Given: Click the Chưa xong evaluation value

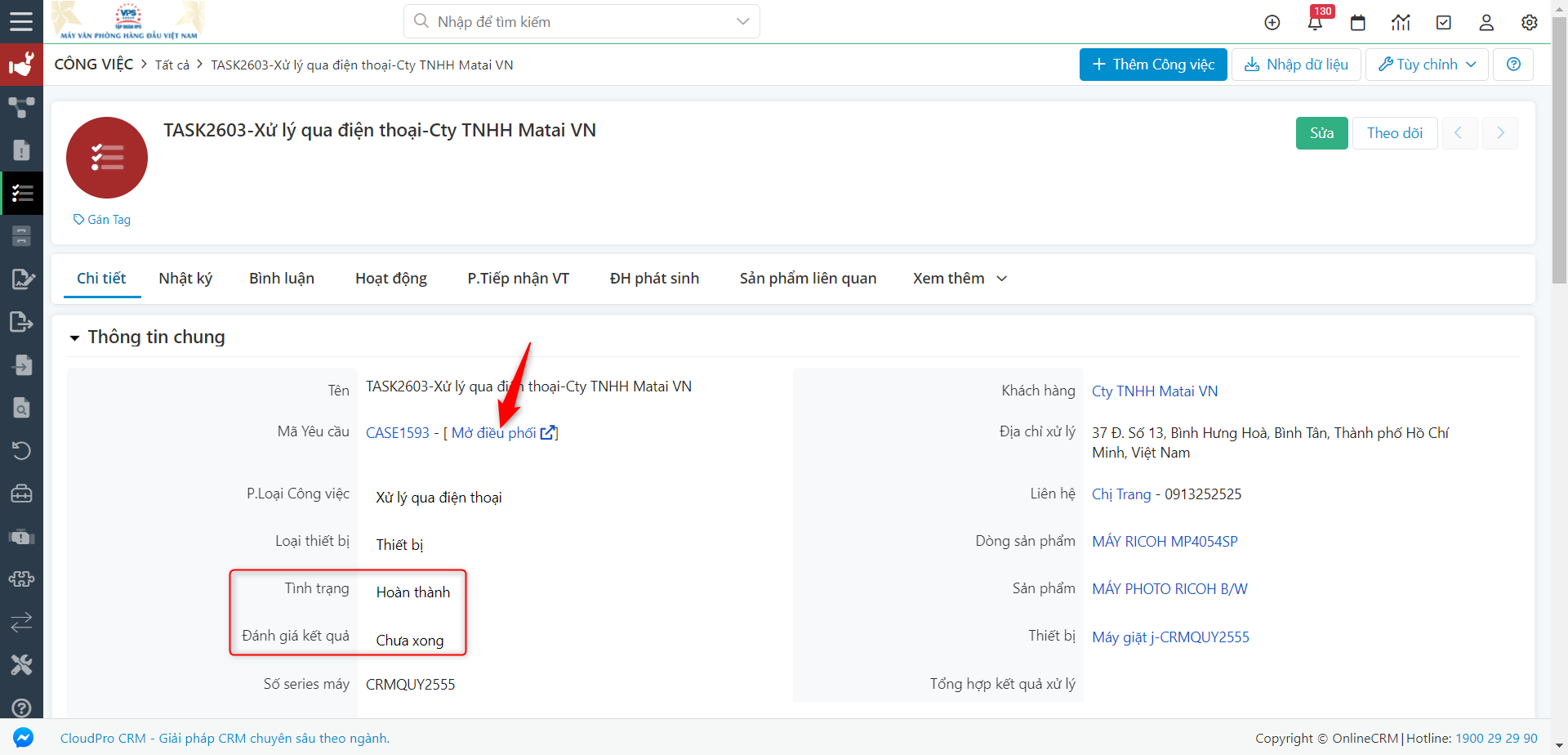Looking at the screenshot, I should tap(410, 641).
